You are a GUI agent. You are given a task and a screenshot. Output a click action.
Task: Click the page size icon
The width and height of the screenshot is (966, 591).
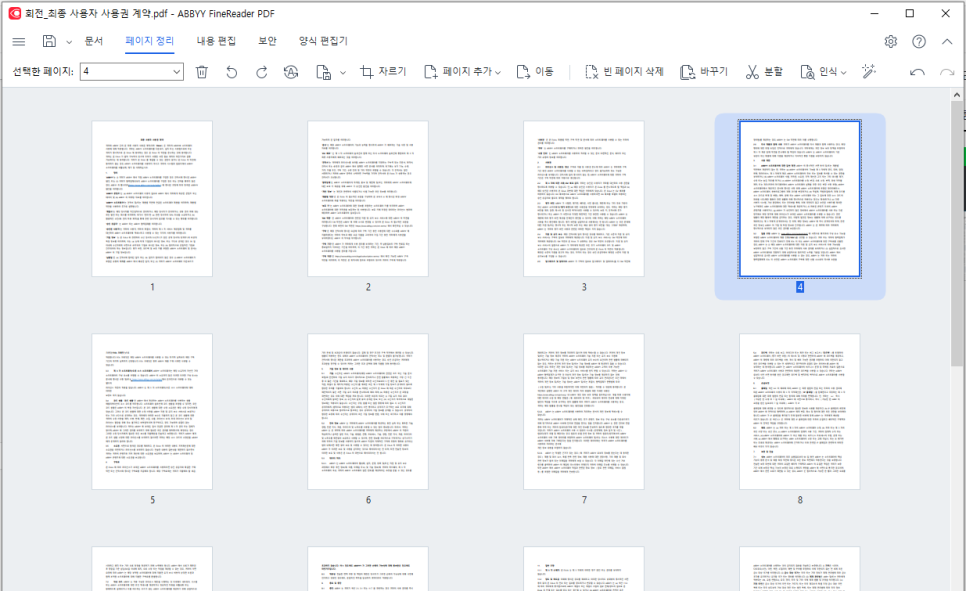tap(323, 72)
